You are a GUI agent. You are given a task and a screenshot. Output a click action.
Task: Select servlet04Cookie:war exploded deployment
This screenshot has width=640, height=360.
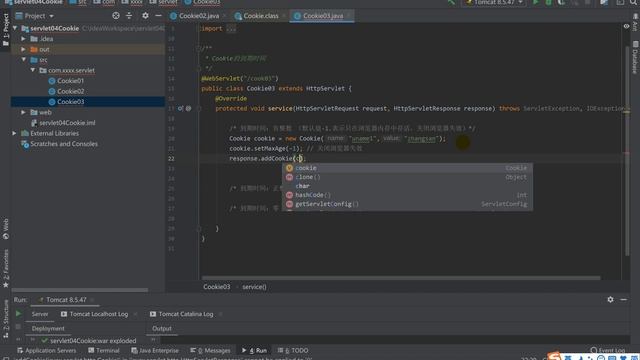[x=88, y=340]
